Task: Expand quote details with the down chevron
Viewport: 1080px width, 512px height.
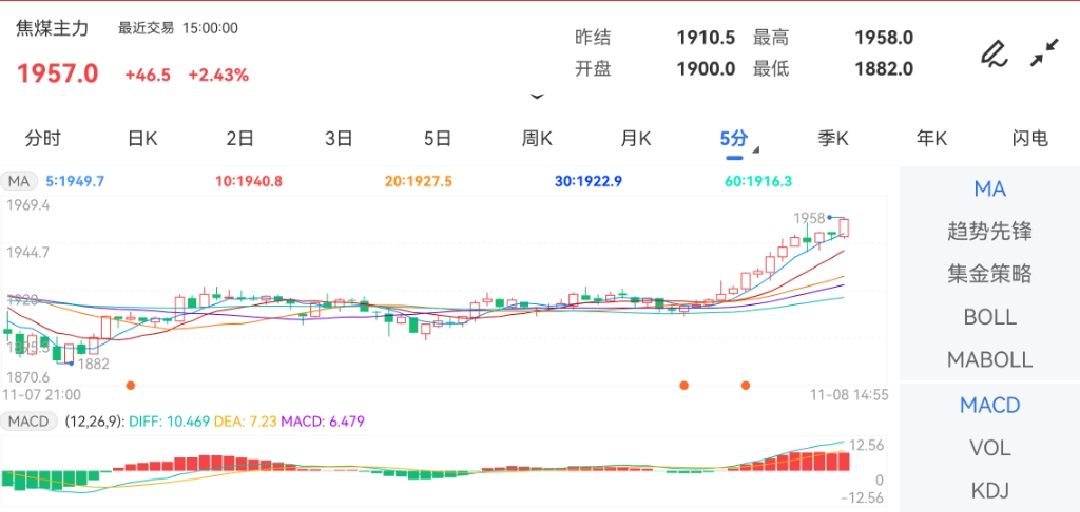Action: click(x=537, y=97)
